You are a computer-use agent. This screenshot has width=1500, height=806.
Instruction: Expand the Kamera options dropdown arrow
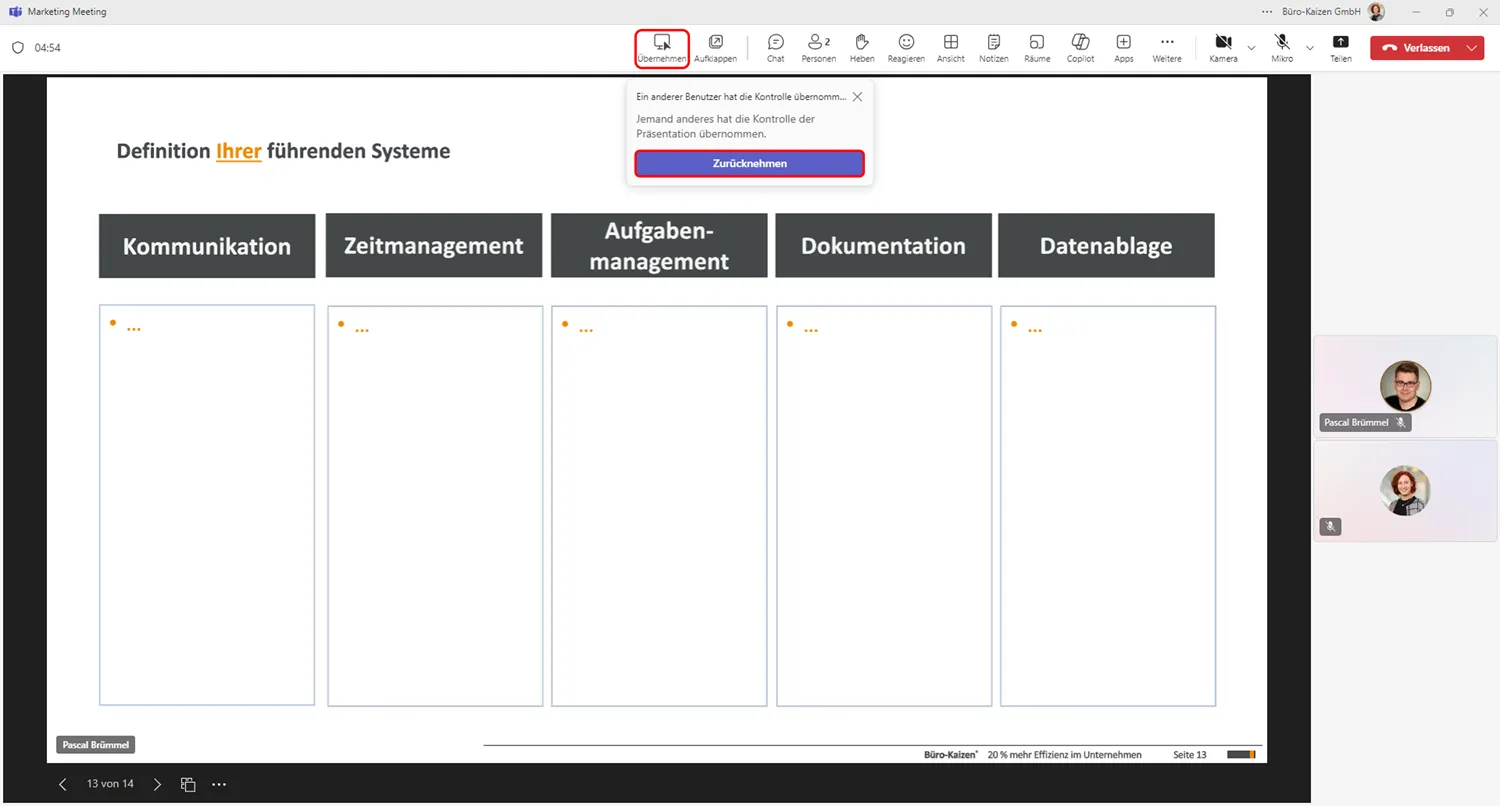tap(1251, 48)
